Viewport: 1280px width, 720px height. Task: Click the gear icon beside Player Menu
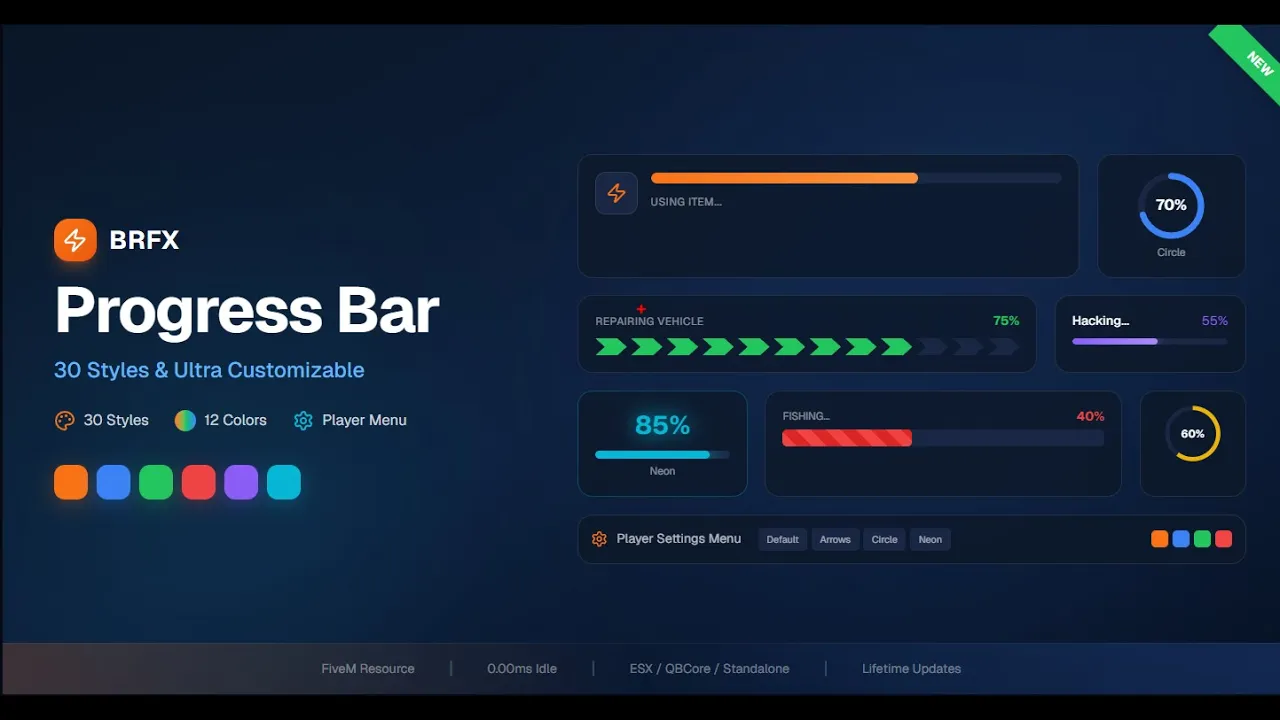(x=303, y=421)
